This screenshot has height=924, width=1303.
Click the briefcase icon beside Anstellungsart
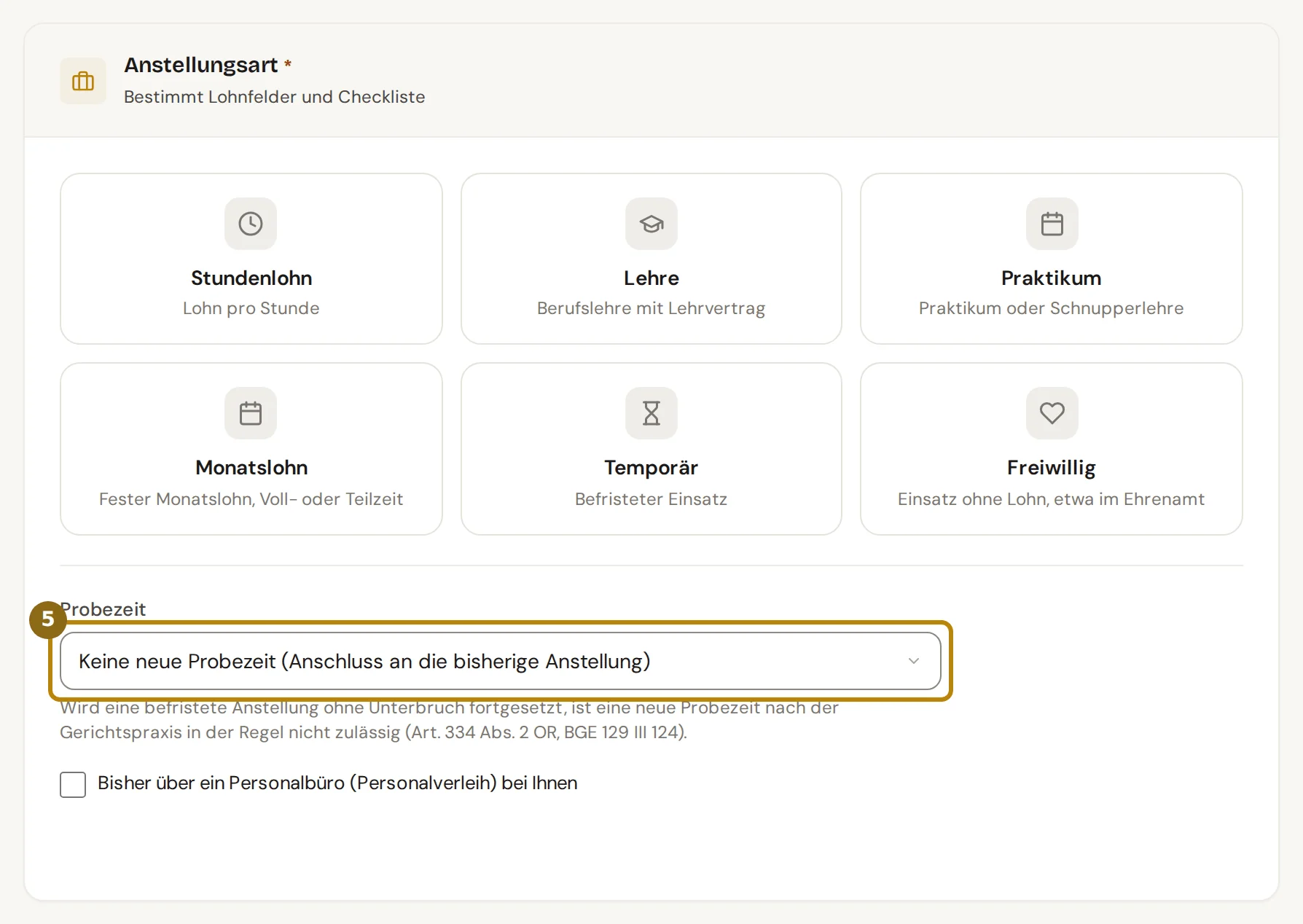(83, 81)
